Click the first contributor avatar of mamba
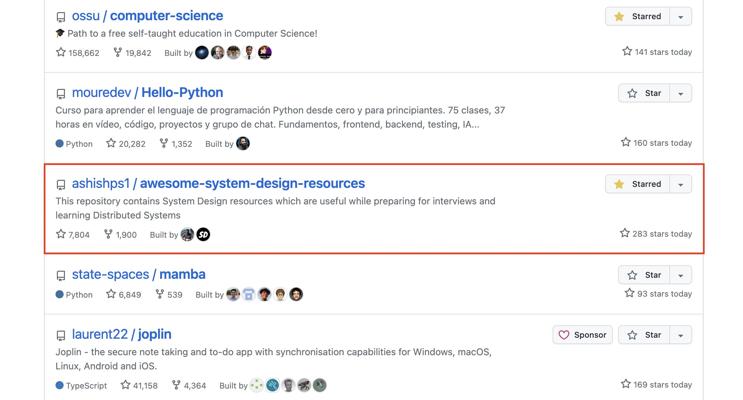This screenshot has width=743, height=400. [x=233, y=294]
